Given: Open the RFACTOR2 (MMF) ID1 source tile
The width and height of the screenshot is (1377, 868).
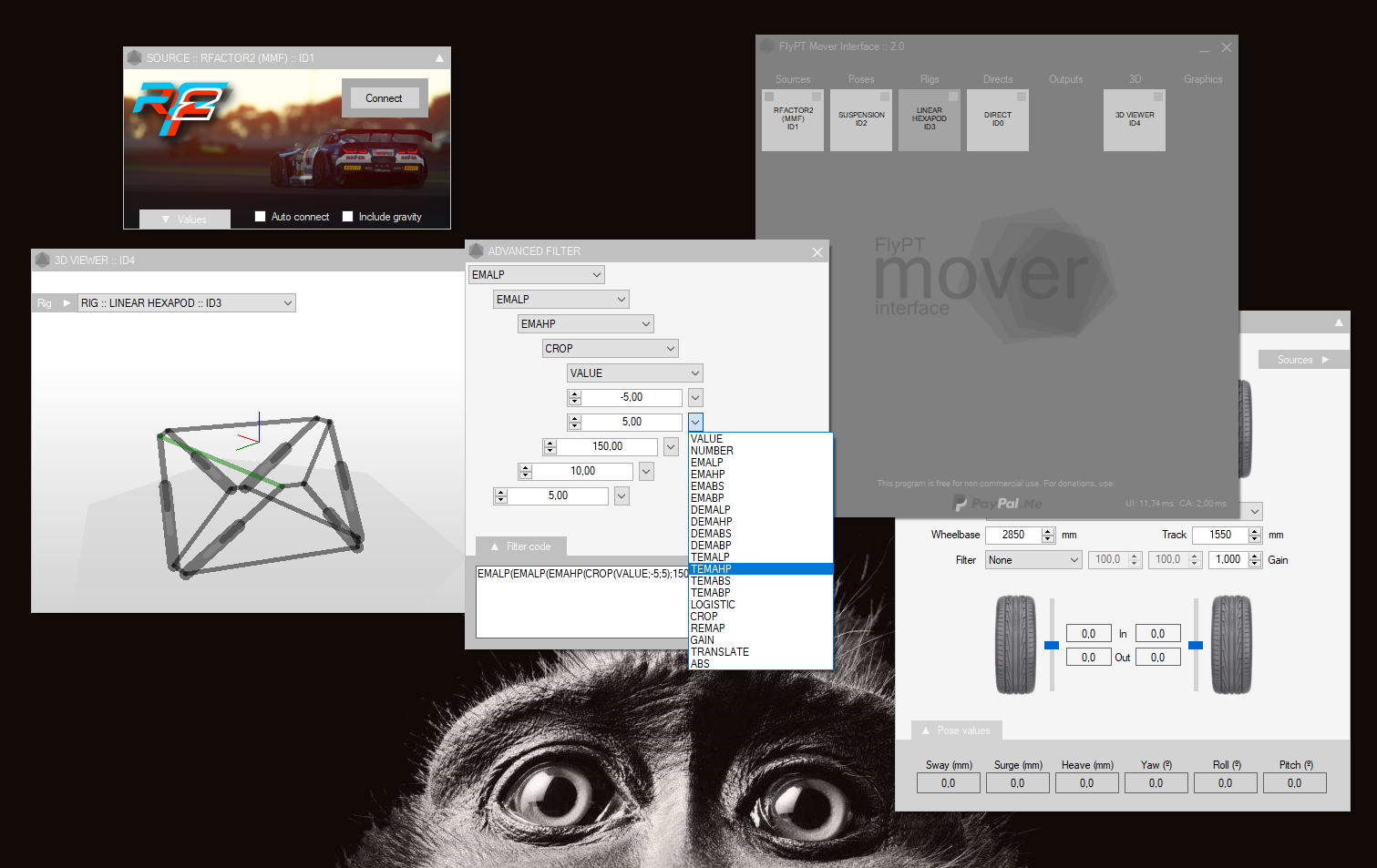Looking at the screenshot, I should pyautogui.click(x=793, y=119).
